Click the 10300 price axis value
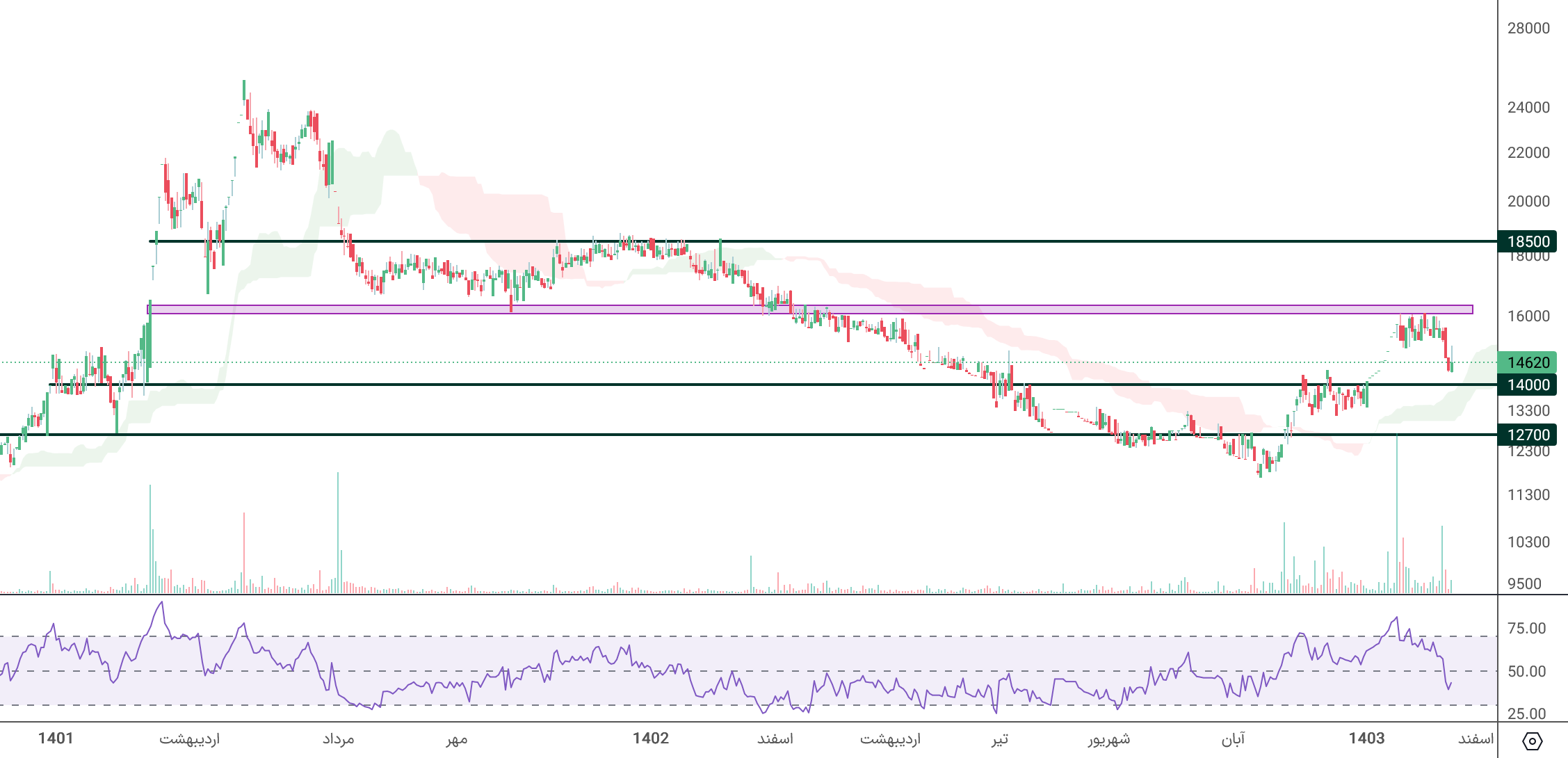This screenshot has width=1568, height=758. click(x=1528, y=542)
